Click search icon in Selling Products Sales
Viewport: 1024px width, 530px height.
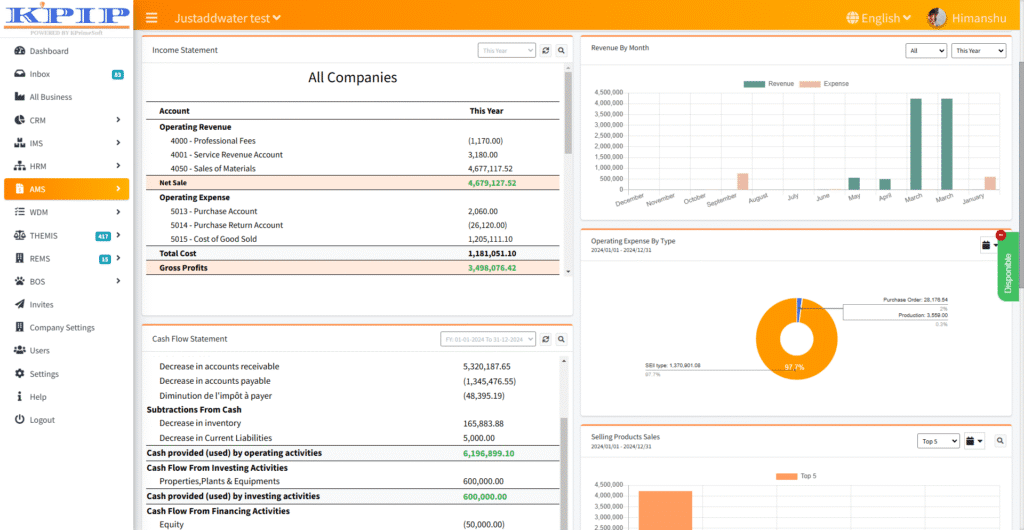[1000, 441]
